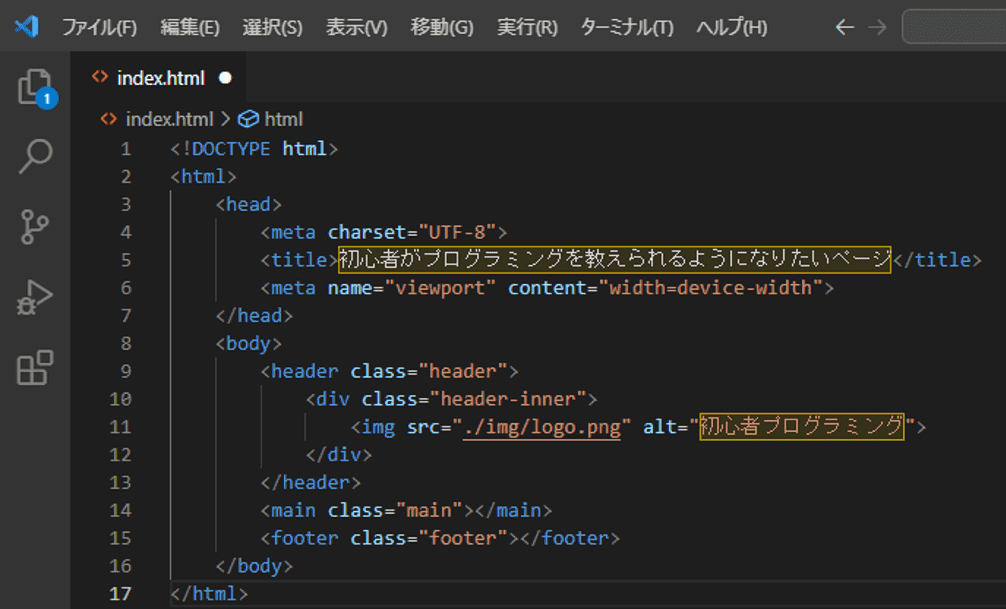Image resolution: width=1006 pixels, height=609 pixels.
Task: Click the "width=device-width" content value
Action: point(710,287)
